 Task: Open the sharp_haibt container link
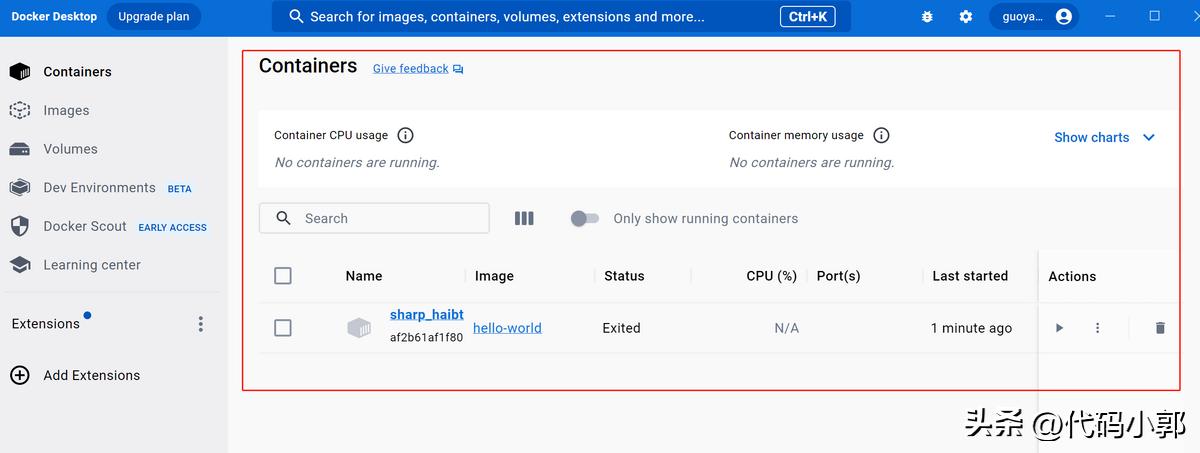click(427, 314)
